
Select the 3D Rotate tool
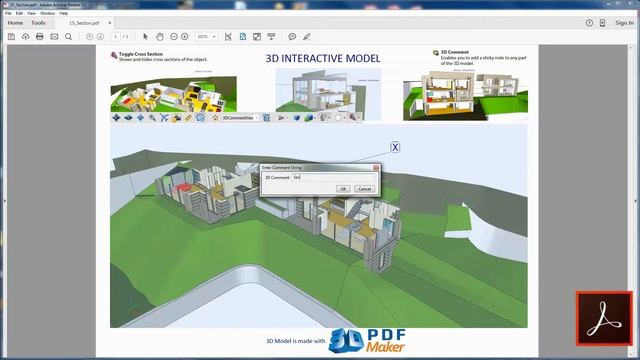coord(116,118)
